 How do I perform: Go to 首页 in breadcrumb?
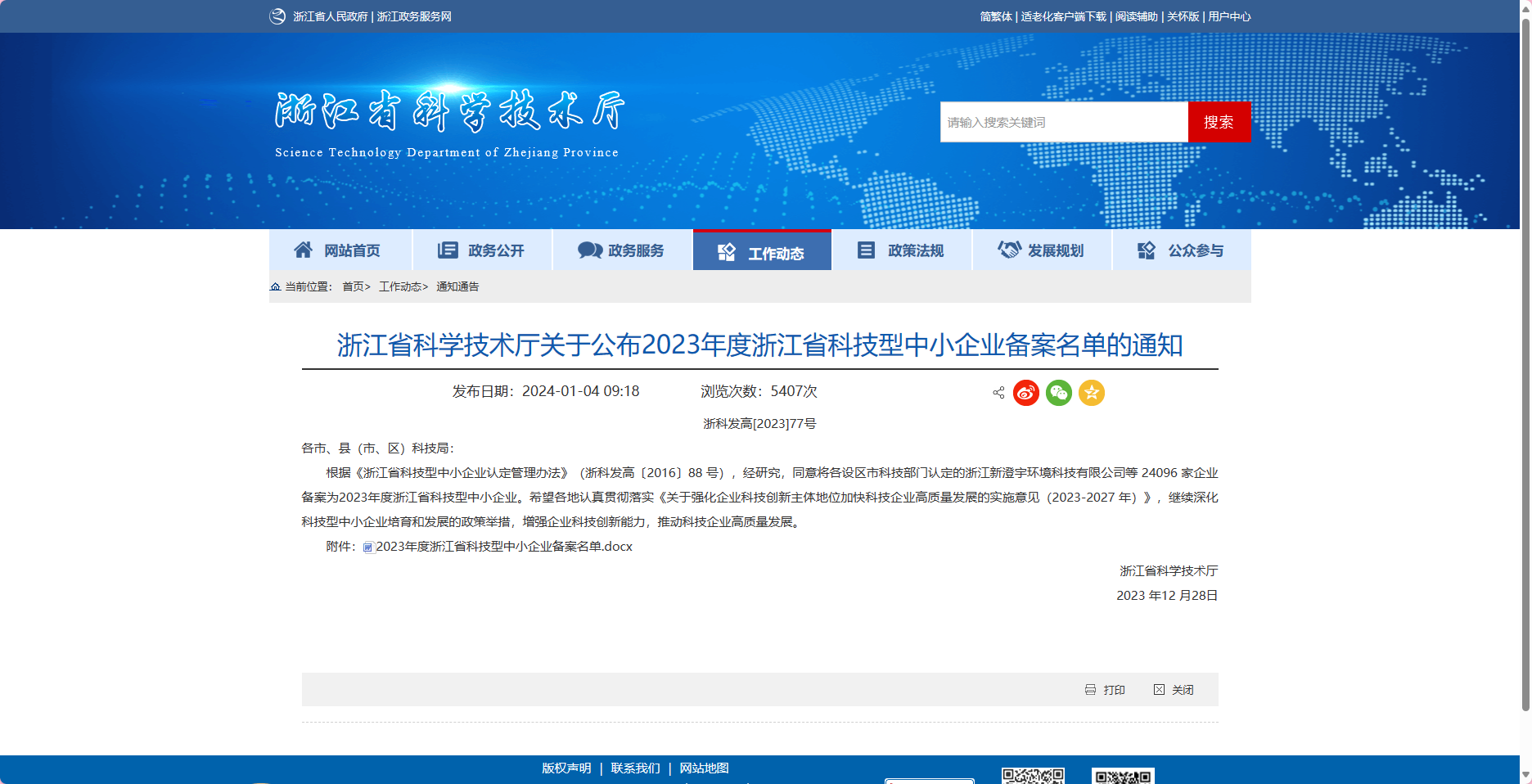pyautogui.click(x=353, y=286)
